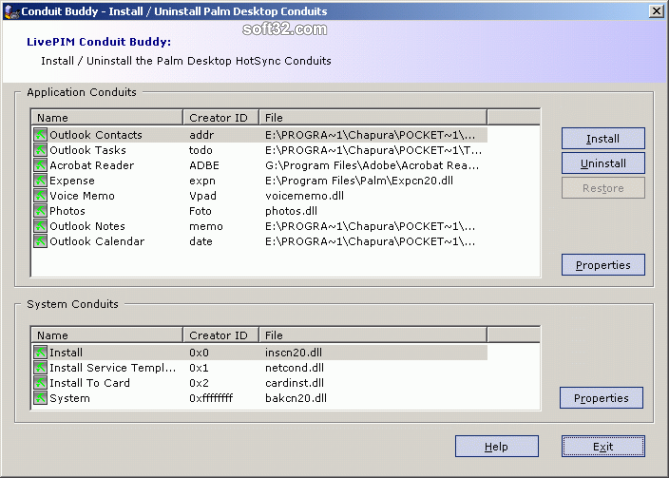Sort Application Conduits by Name header
This screenshot has width=669, height=478.
[107, 117]
